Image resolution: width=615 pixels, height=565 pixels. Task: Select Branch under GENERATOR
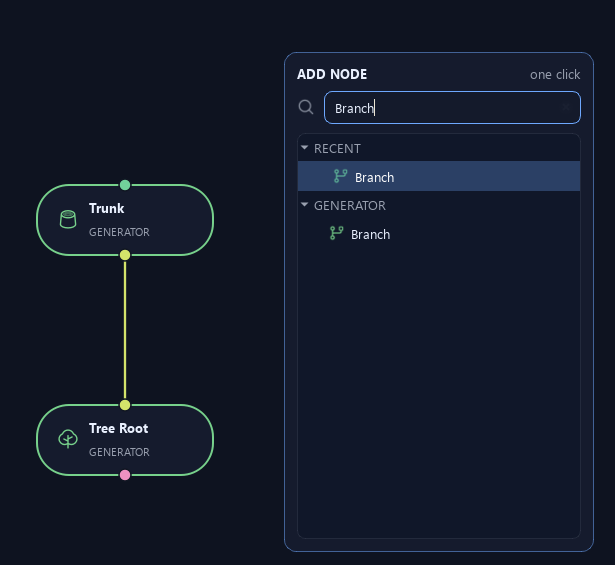pos(439,234)
